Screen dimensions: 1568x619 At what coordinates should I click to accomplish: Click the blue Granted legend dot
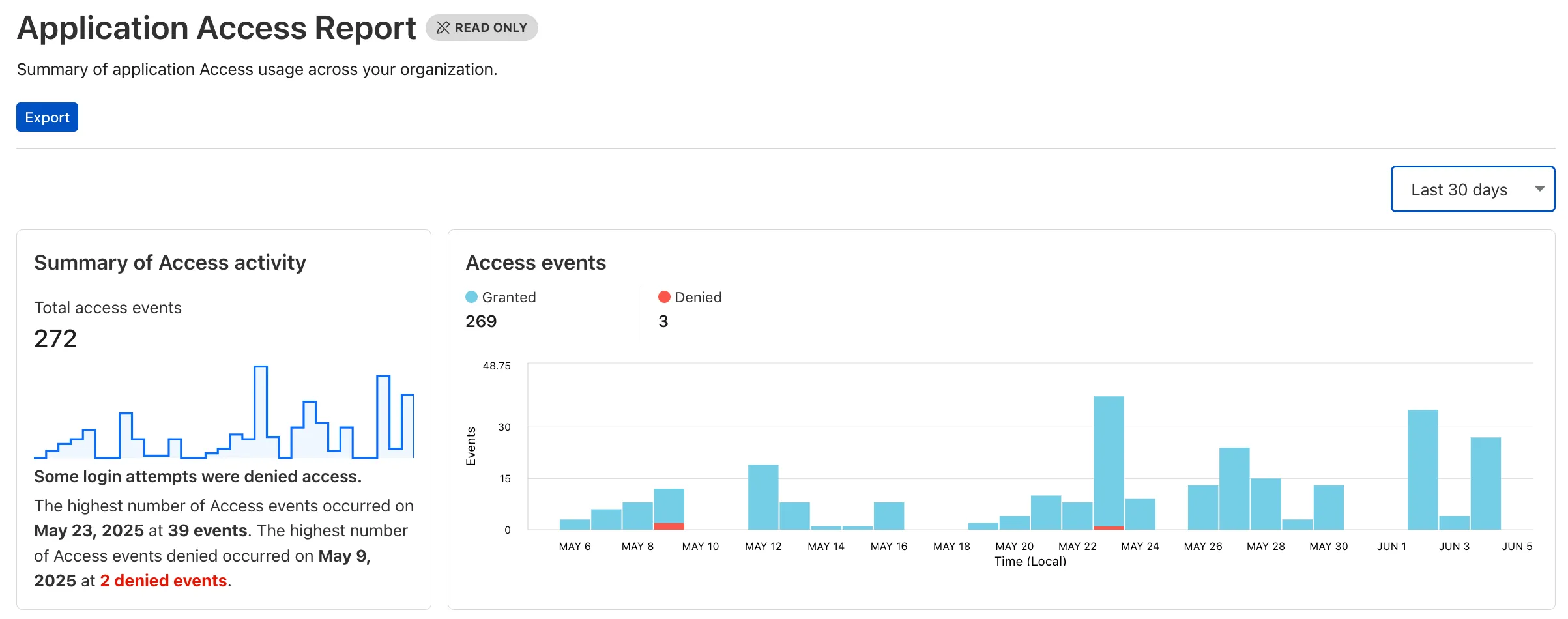[x=471, y=297]
